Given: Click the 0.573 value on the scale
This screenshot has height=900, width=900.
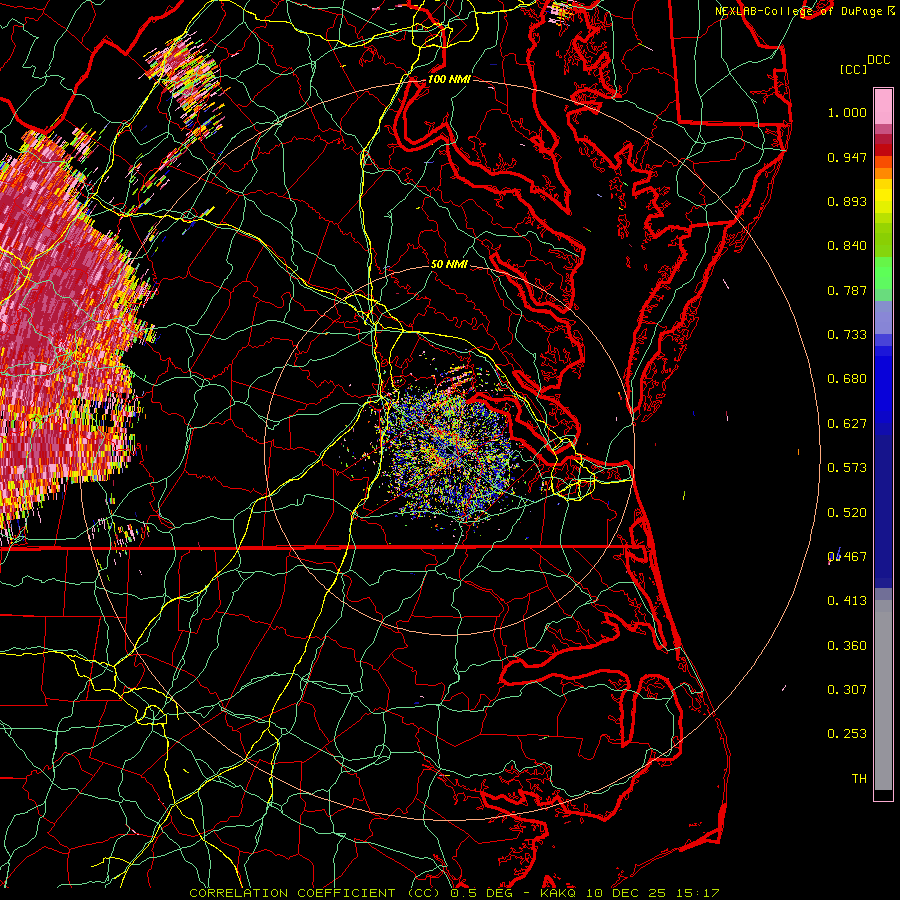Looking at the screenshot, I should tap(847, 468).
